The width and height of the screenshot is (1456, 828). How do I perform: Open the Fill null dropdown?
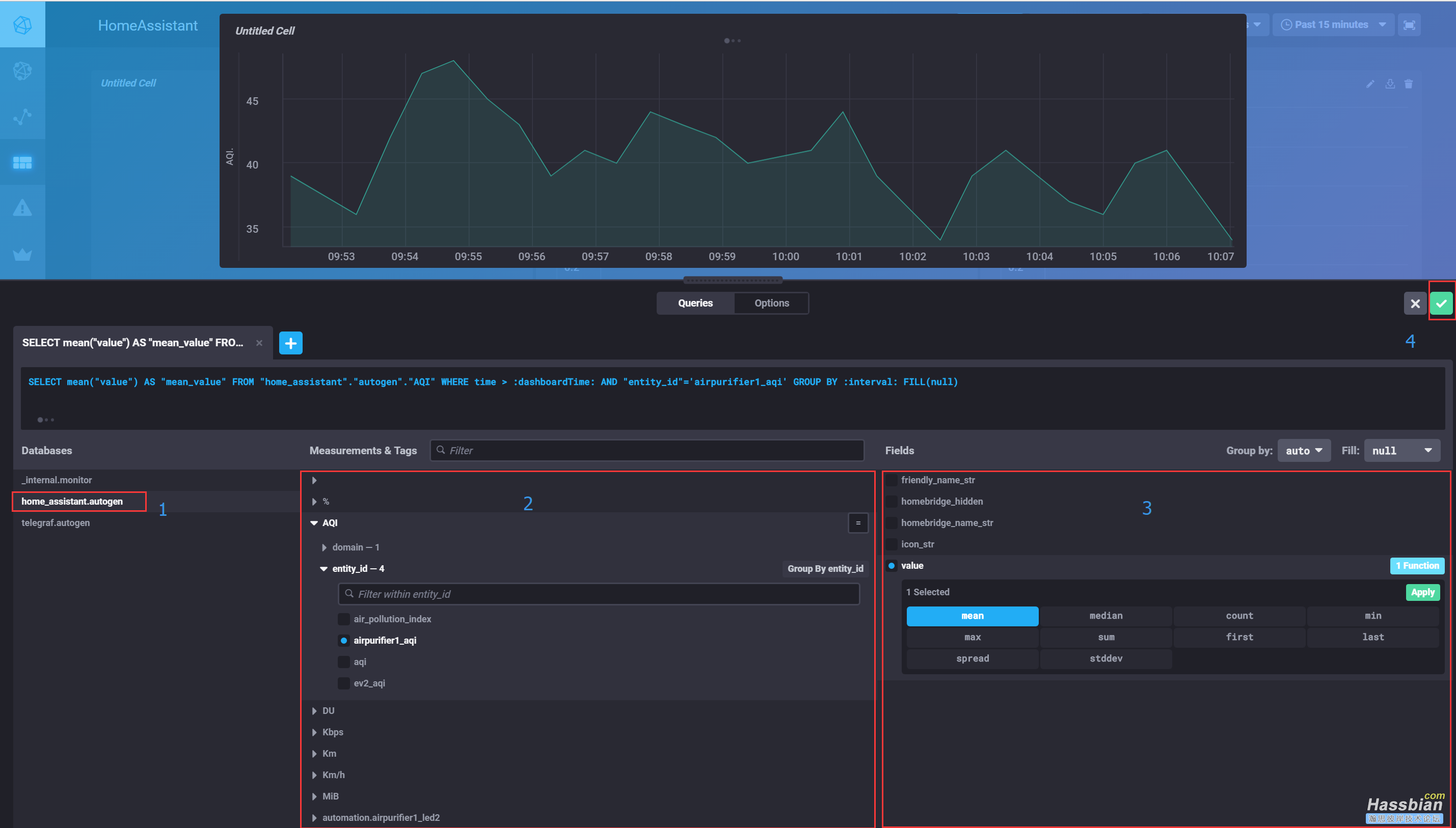pos(1402,450)
